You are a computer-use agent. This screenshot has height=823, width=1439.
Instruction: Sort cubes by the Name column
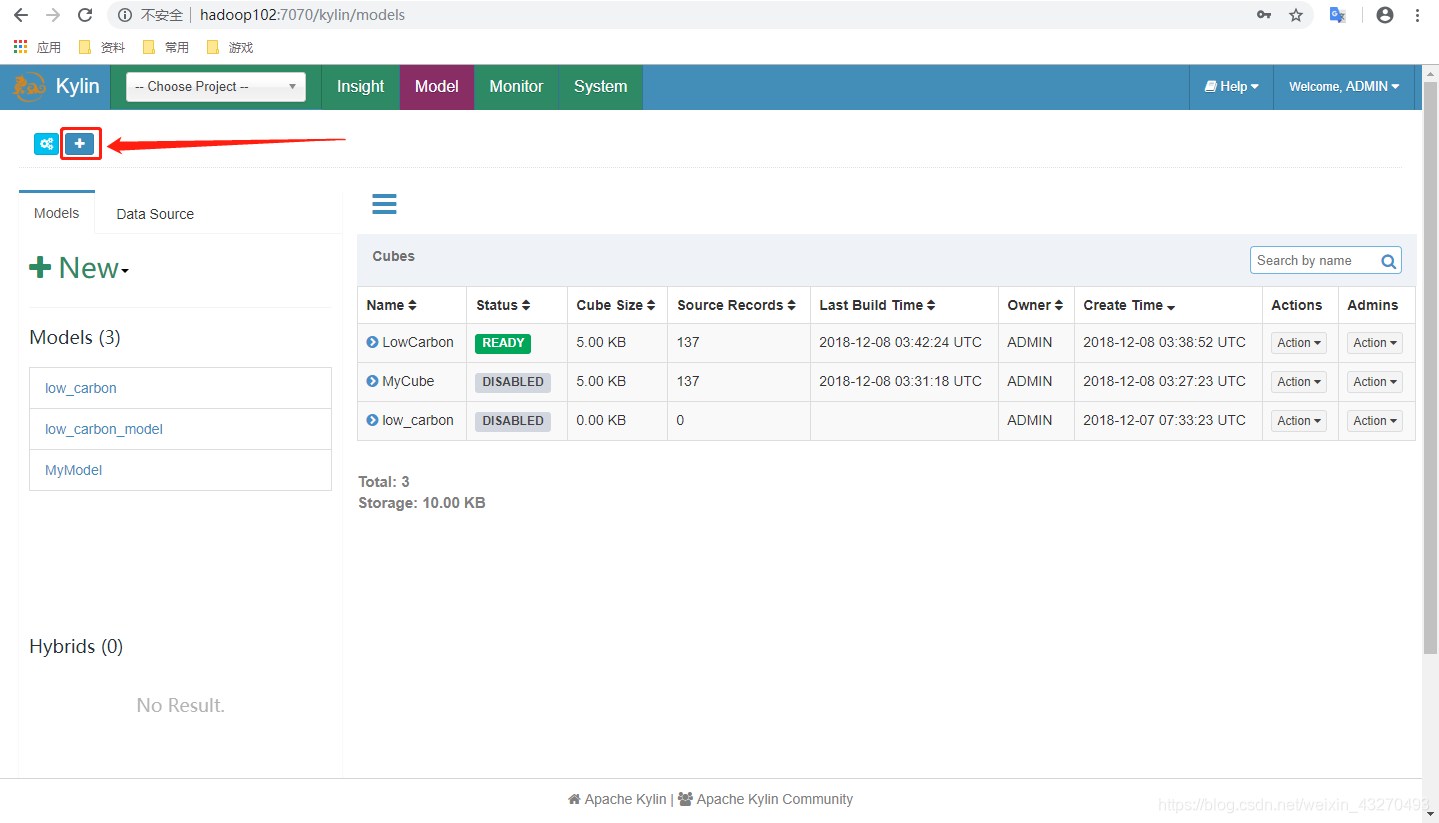(391, 305)
